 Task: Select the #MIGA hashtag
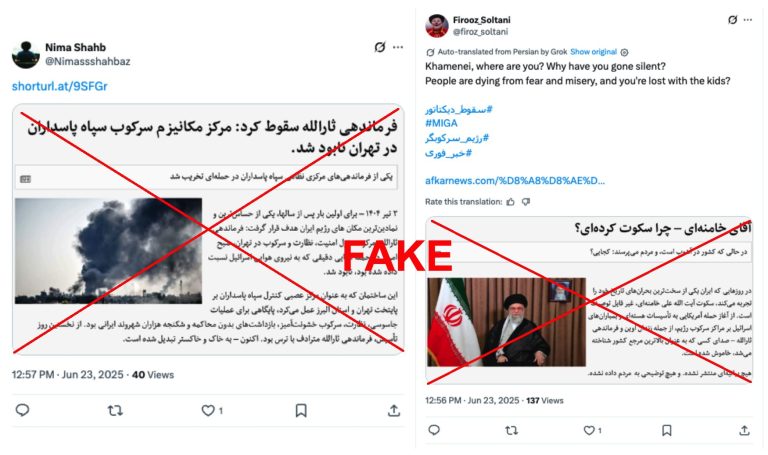pos(441,123)
